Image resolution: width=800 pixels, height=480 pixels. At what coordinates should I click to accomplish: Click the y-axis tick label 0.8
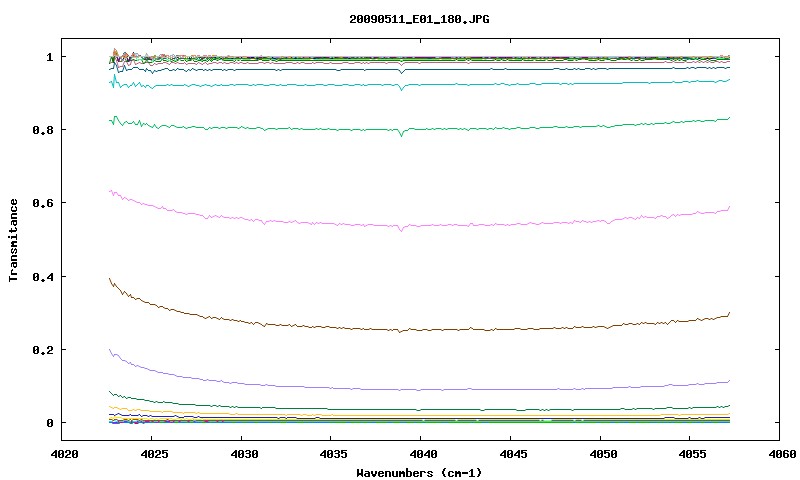coord(43,130)
